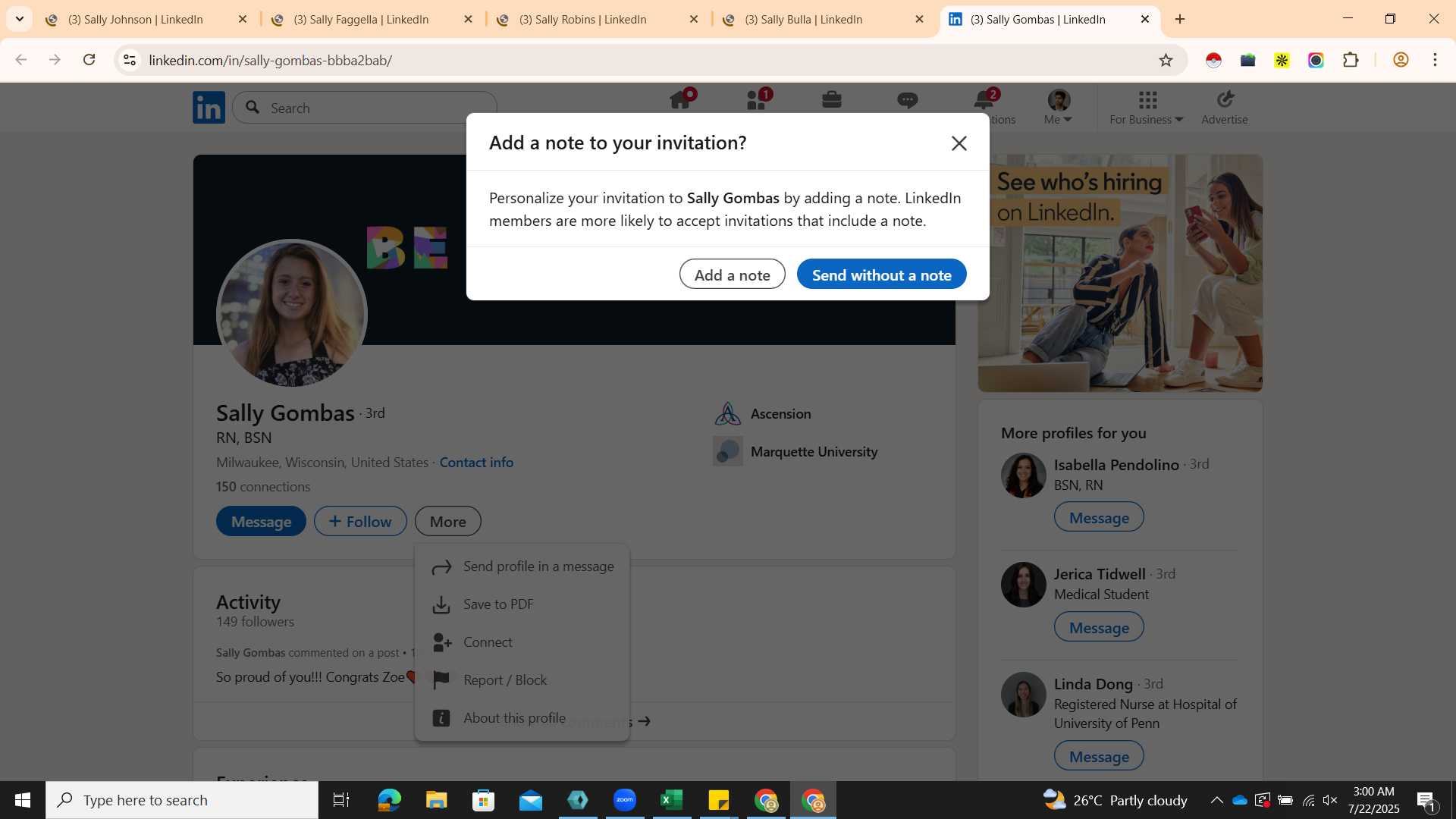Open Task View on taskbar
The height and width of the screenshot is (819, 1456).
(341, 800)
